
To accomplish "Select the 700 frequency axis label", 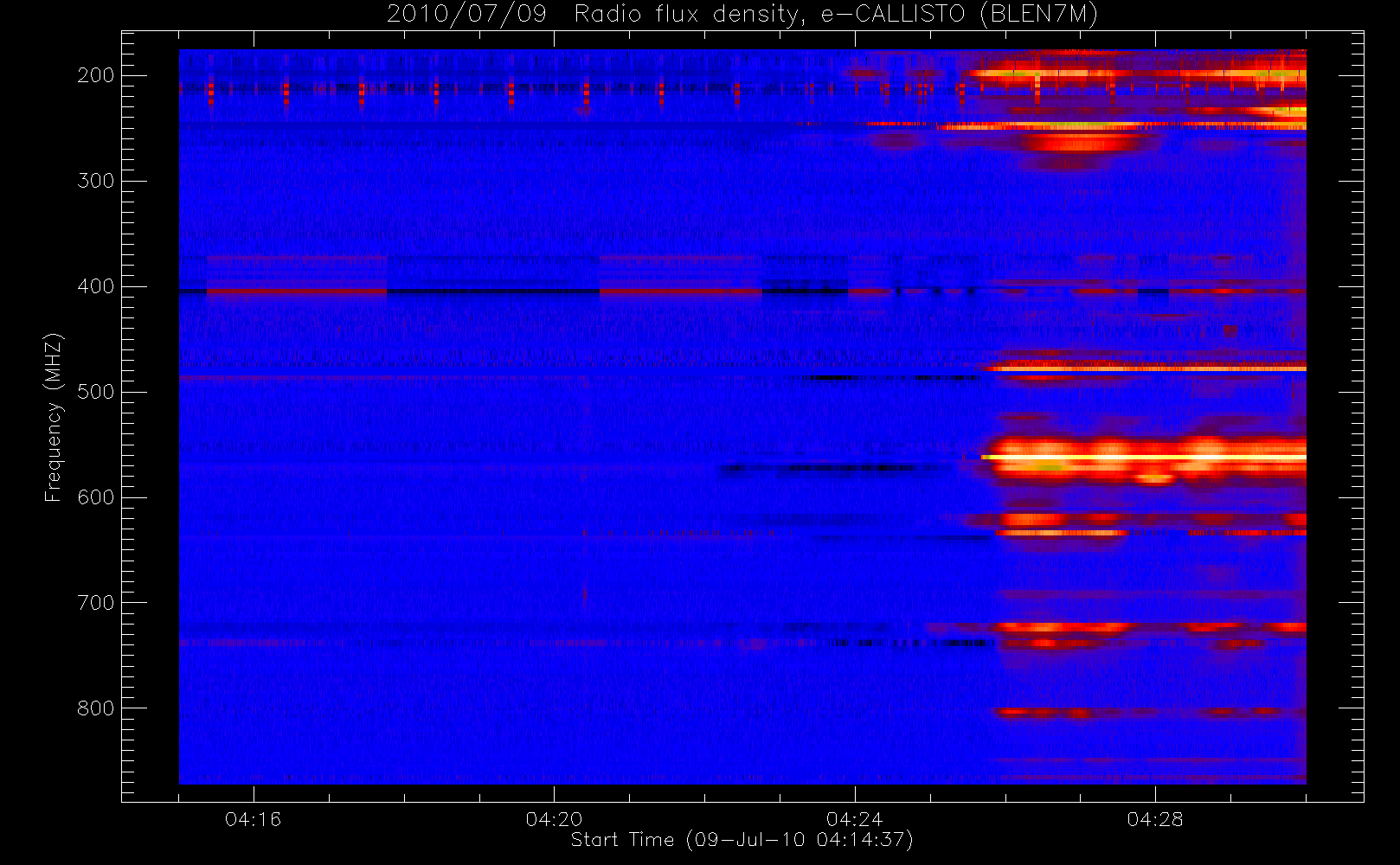I will (96, 603).
